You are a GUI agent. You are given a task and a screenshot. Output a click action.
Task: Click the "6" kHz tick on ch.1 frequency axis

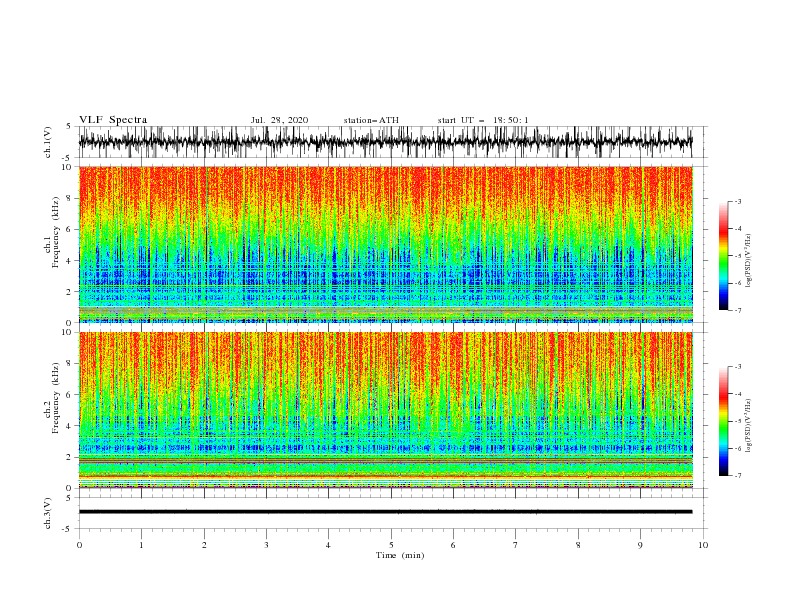point(69,229)
